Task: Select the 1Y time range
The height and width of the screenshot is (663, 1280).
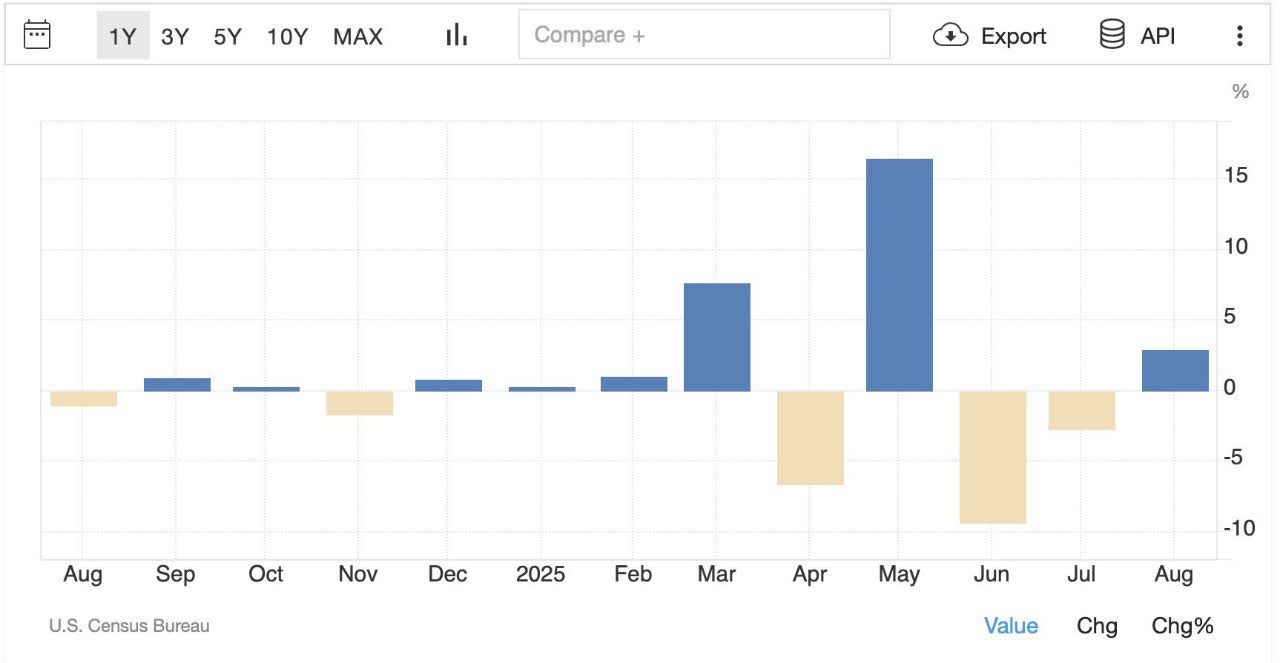Action: 123,36
